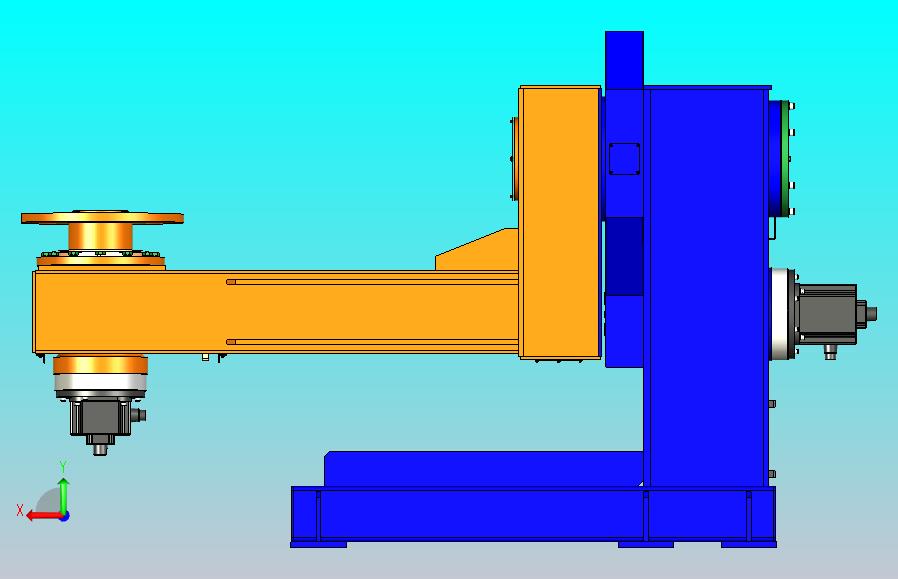Click the green Y axis arrow of triad
The width and height of the screenshot is (898, 579).
point(64,495)
